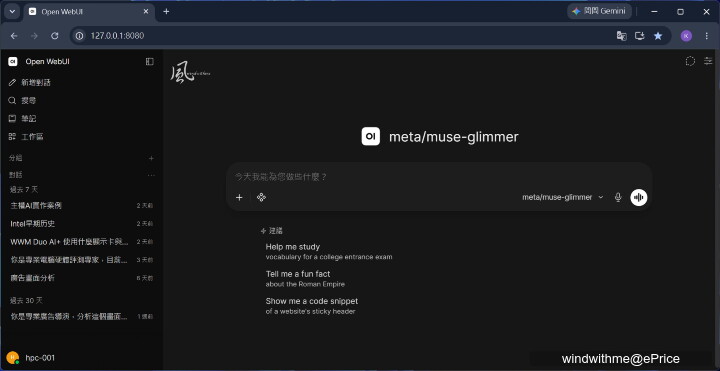720x371 pixels.
Task: Open the 廣告畫面分析 chat
Action: click(82, 278)
